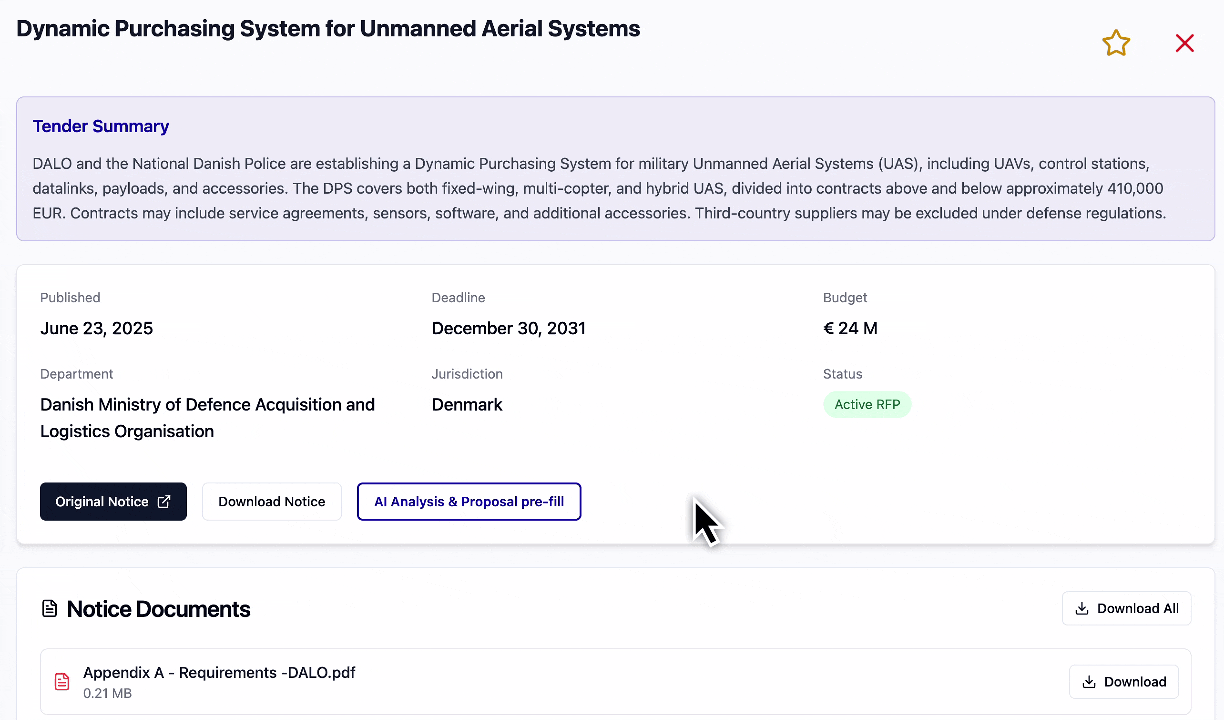Click Download label for Appendix A
This screenshot has height=720, width=1224.
[x=1135, y=682]
